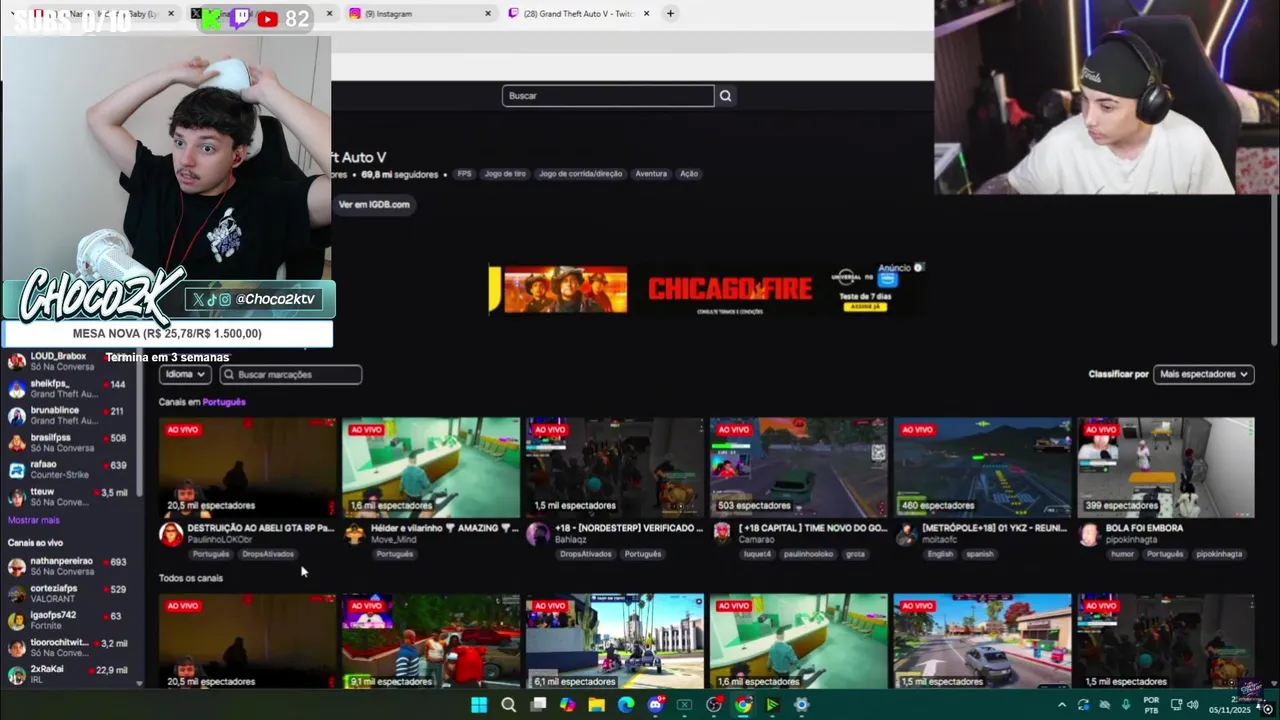Click POR PTB keyboard language indicator
The image size is (1280, 720).
tap(1151, 705)
